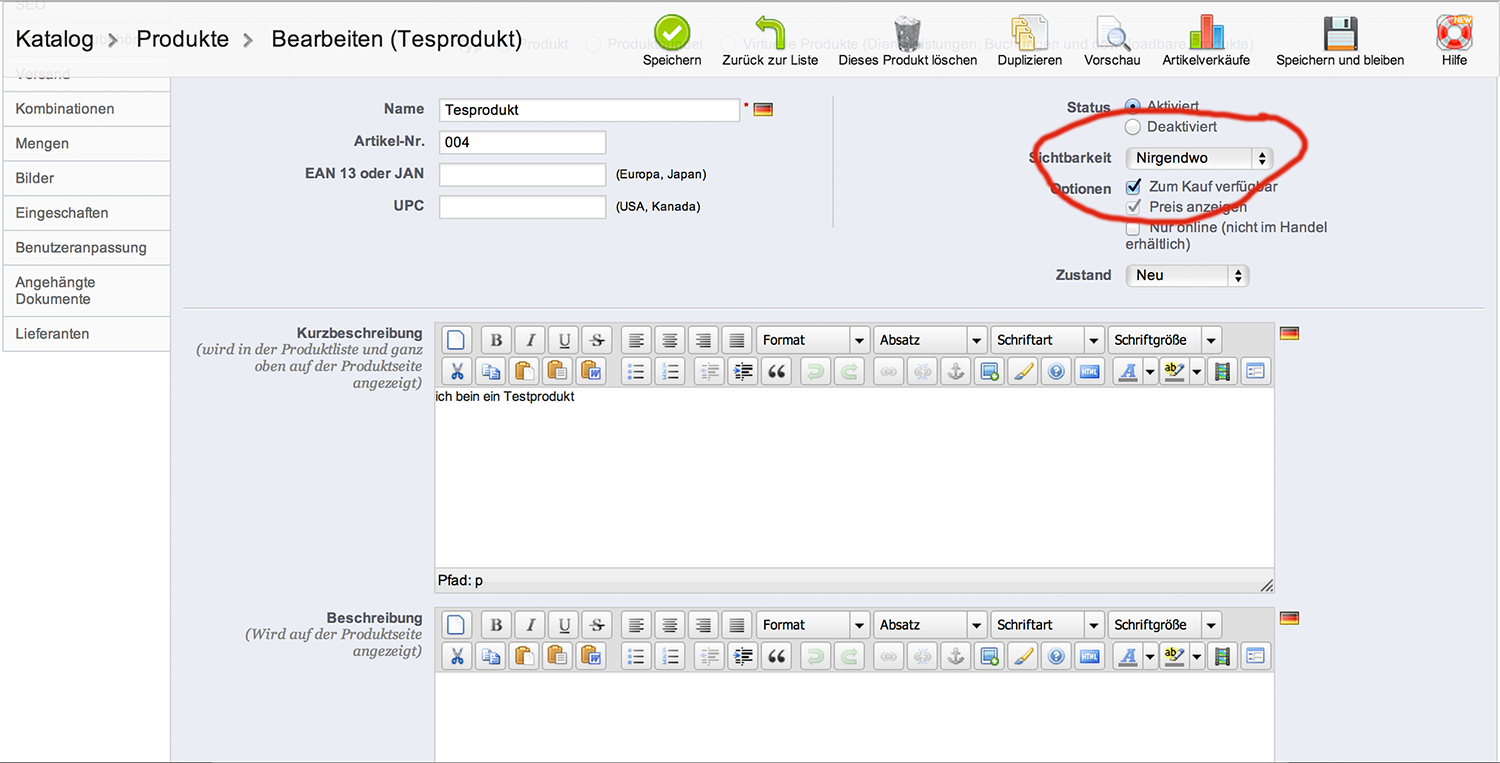Screen dimensions: 1500x763
Task: Apply blockquote in Kurzbeschreibung editor
Action: pos(776,372)
